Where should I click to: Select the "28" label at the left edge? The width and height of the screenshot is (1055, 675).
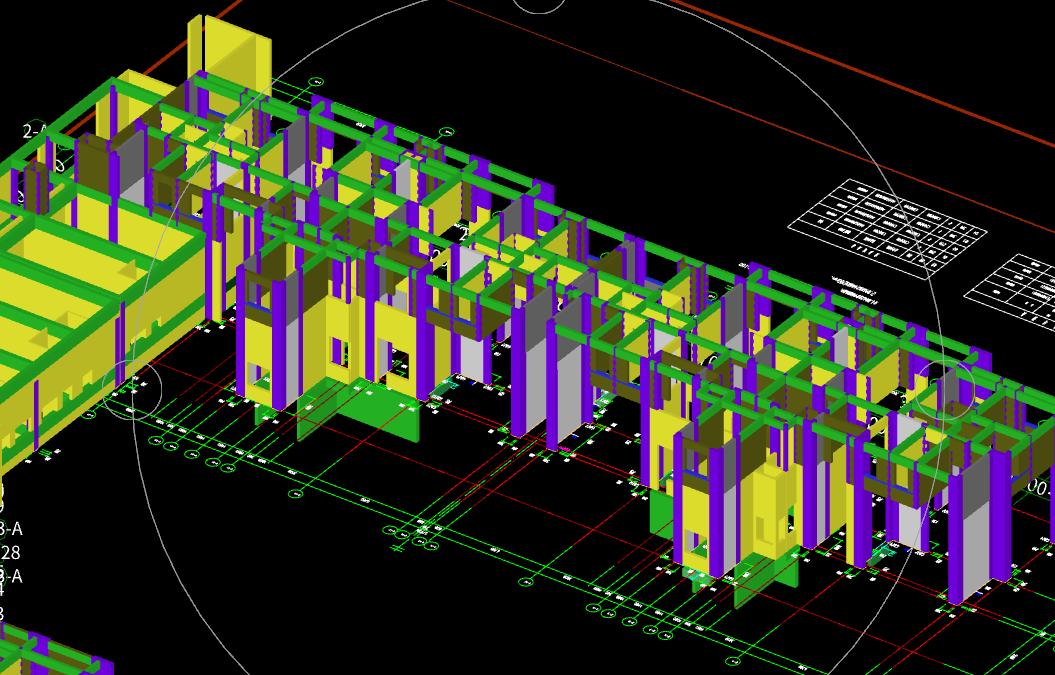(x=11, y=553)
